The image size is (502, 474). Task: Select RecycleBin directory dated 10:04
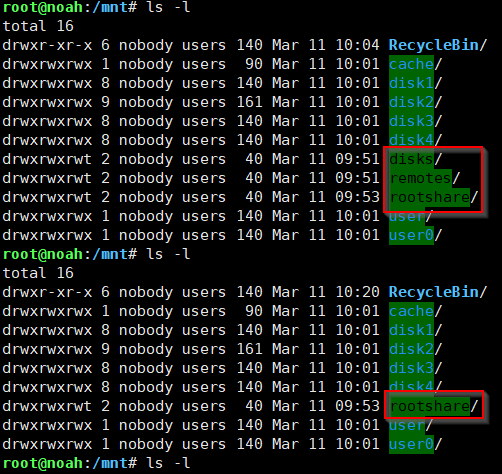pos(438,45)
